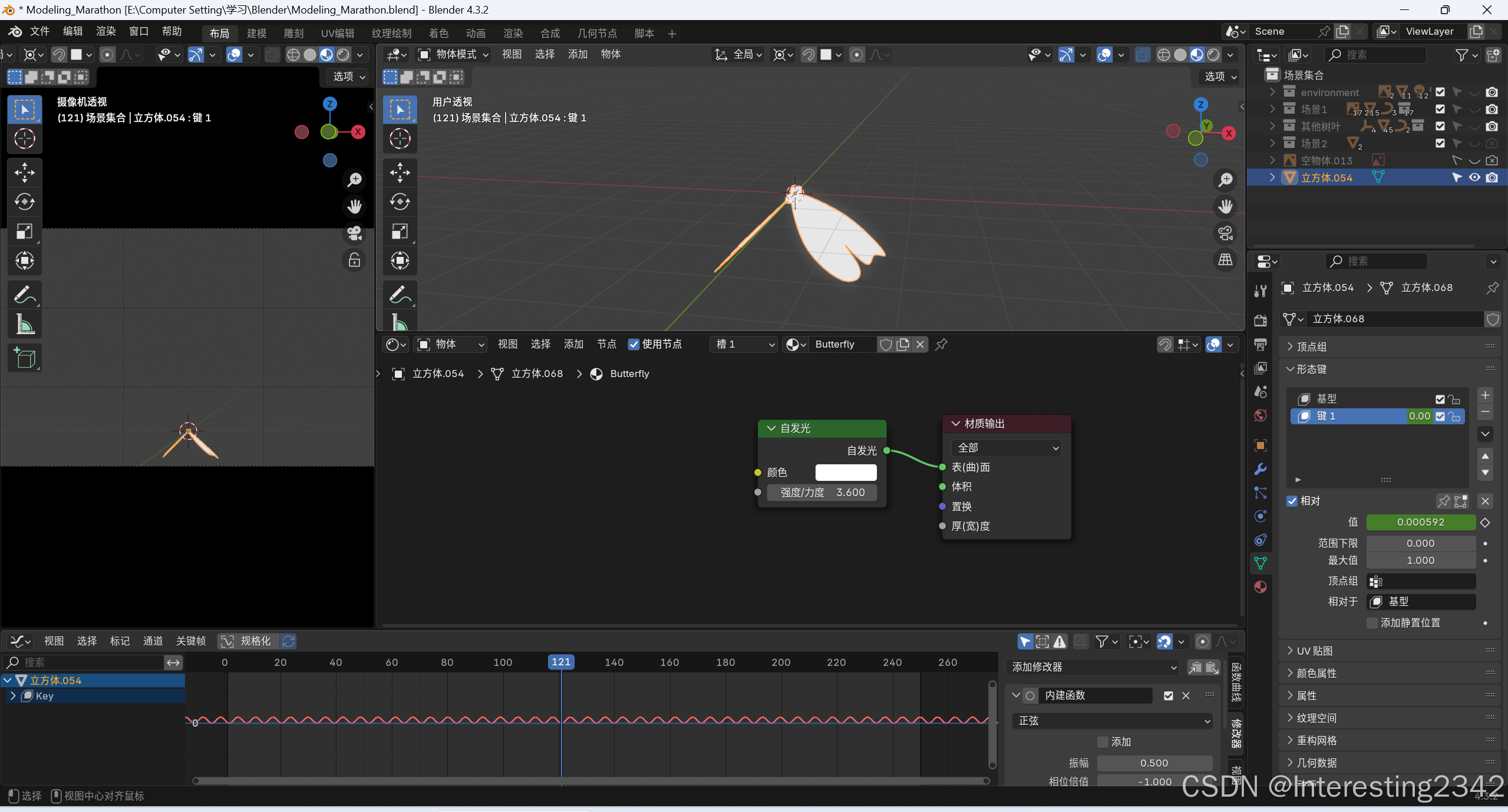Open the Modifier properties wrench tab
Screen dimensions: 1508x812
[x=1260, y=469]
